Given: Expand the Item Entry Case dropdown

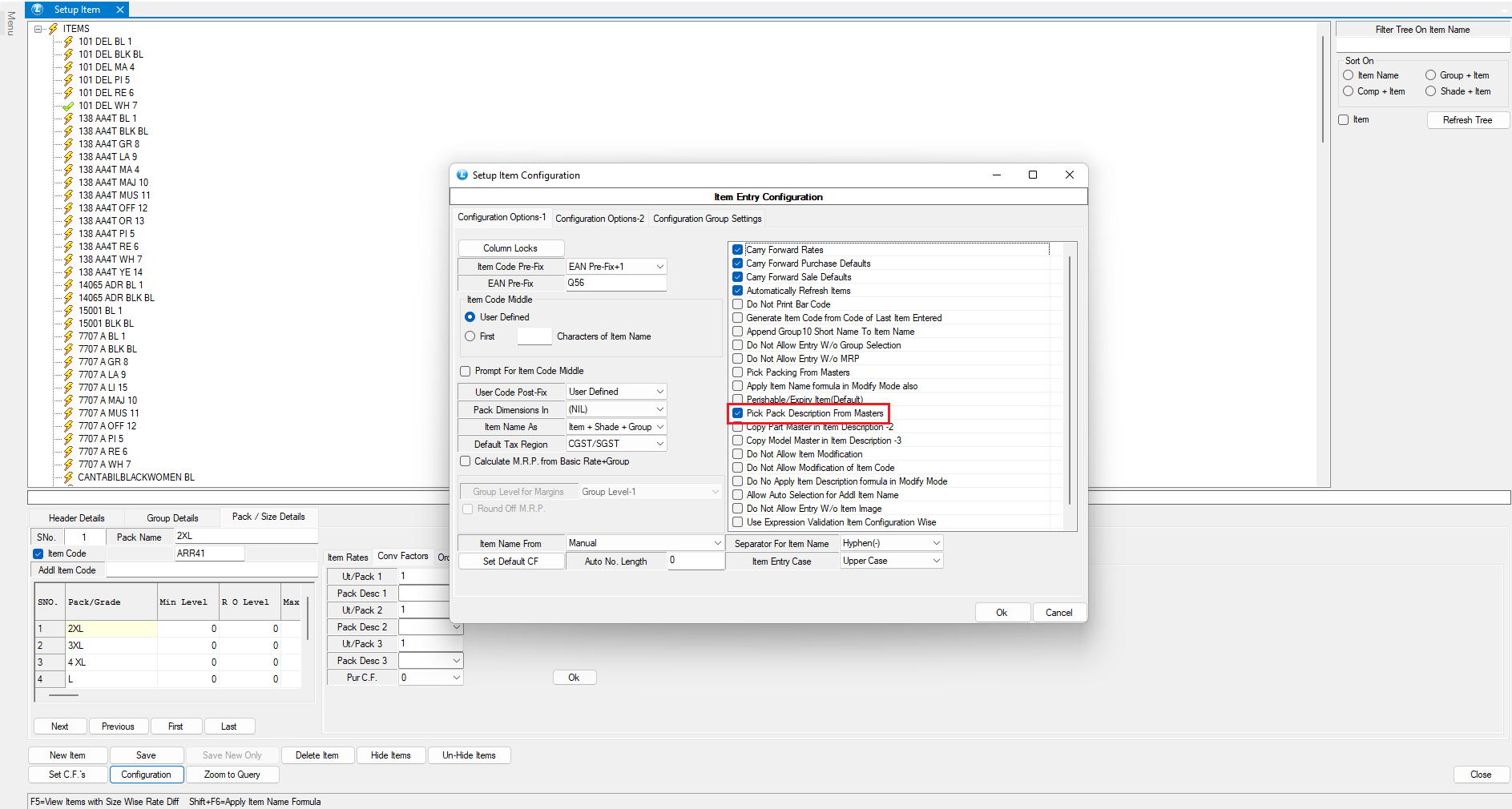Looking at the screenshot, I should click(936, 561).
